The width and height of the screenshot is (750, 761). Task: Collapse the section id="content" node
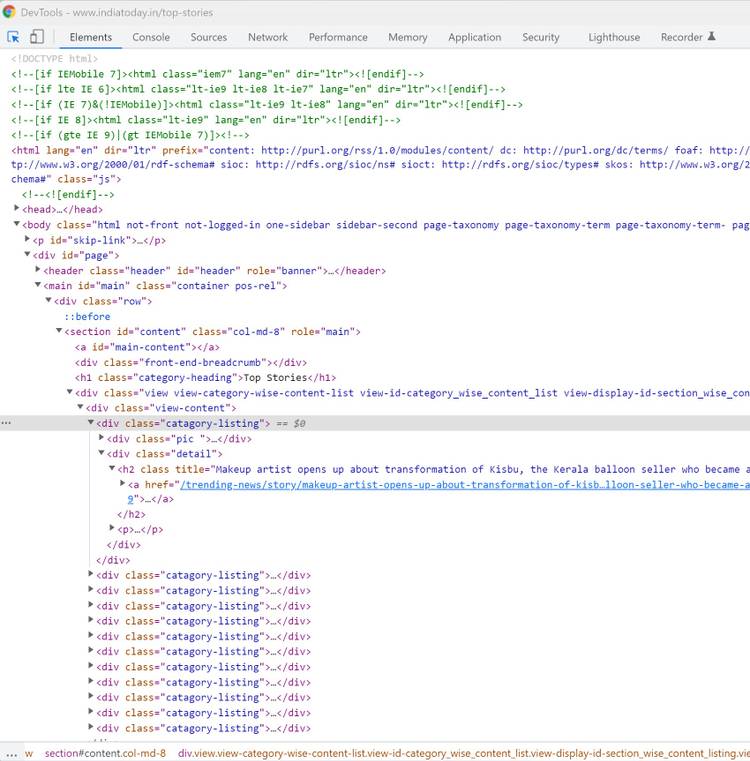pyautogui.click(x=59, y=331)
